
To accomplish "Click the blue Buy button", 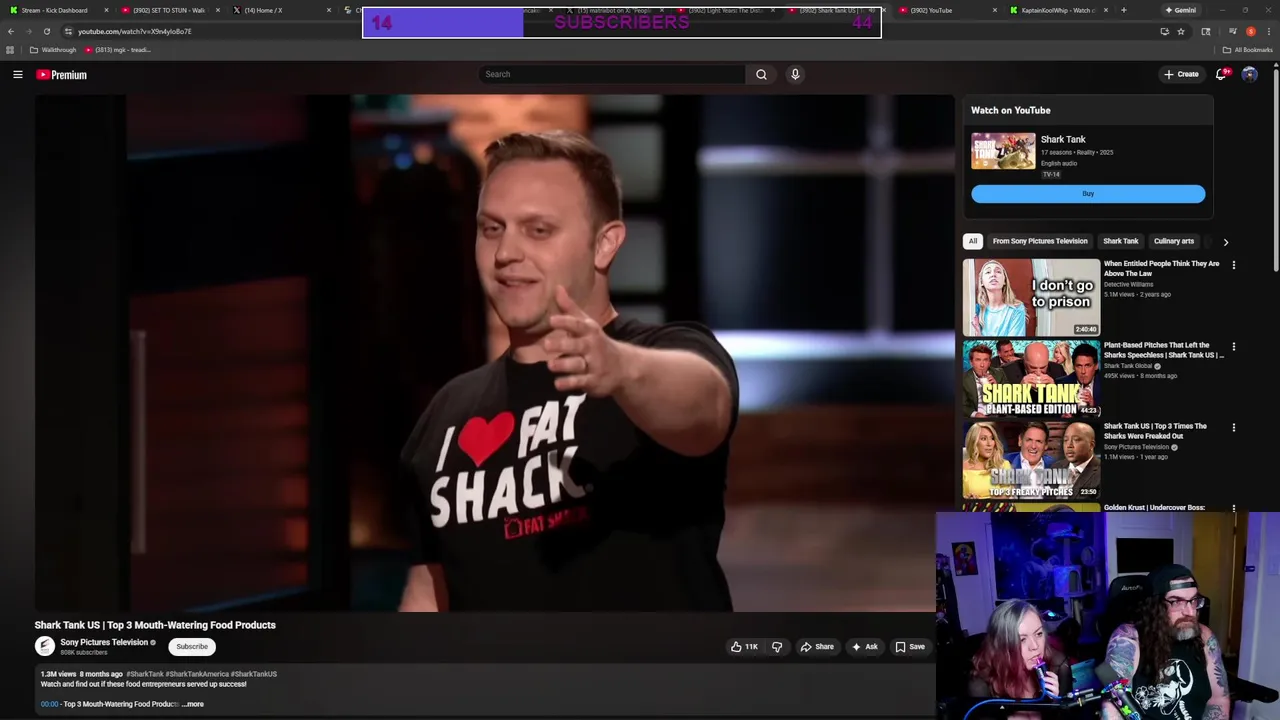I will coord(1088,194).
